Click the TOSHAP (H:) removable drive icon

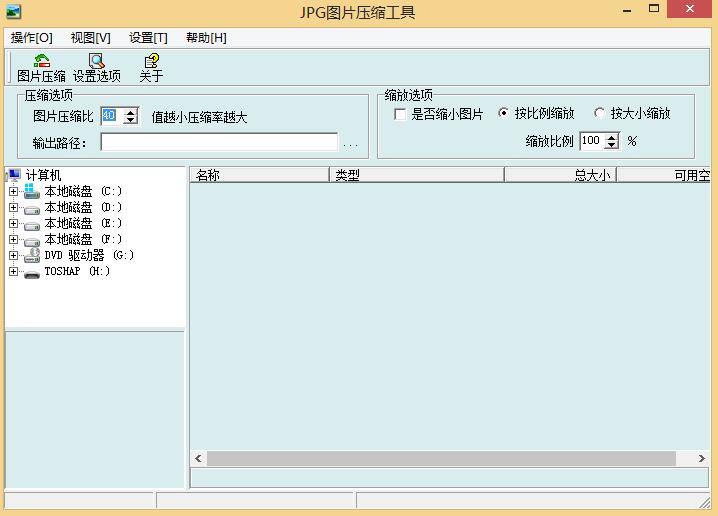pos(32,274)
